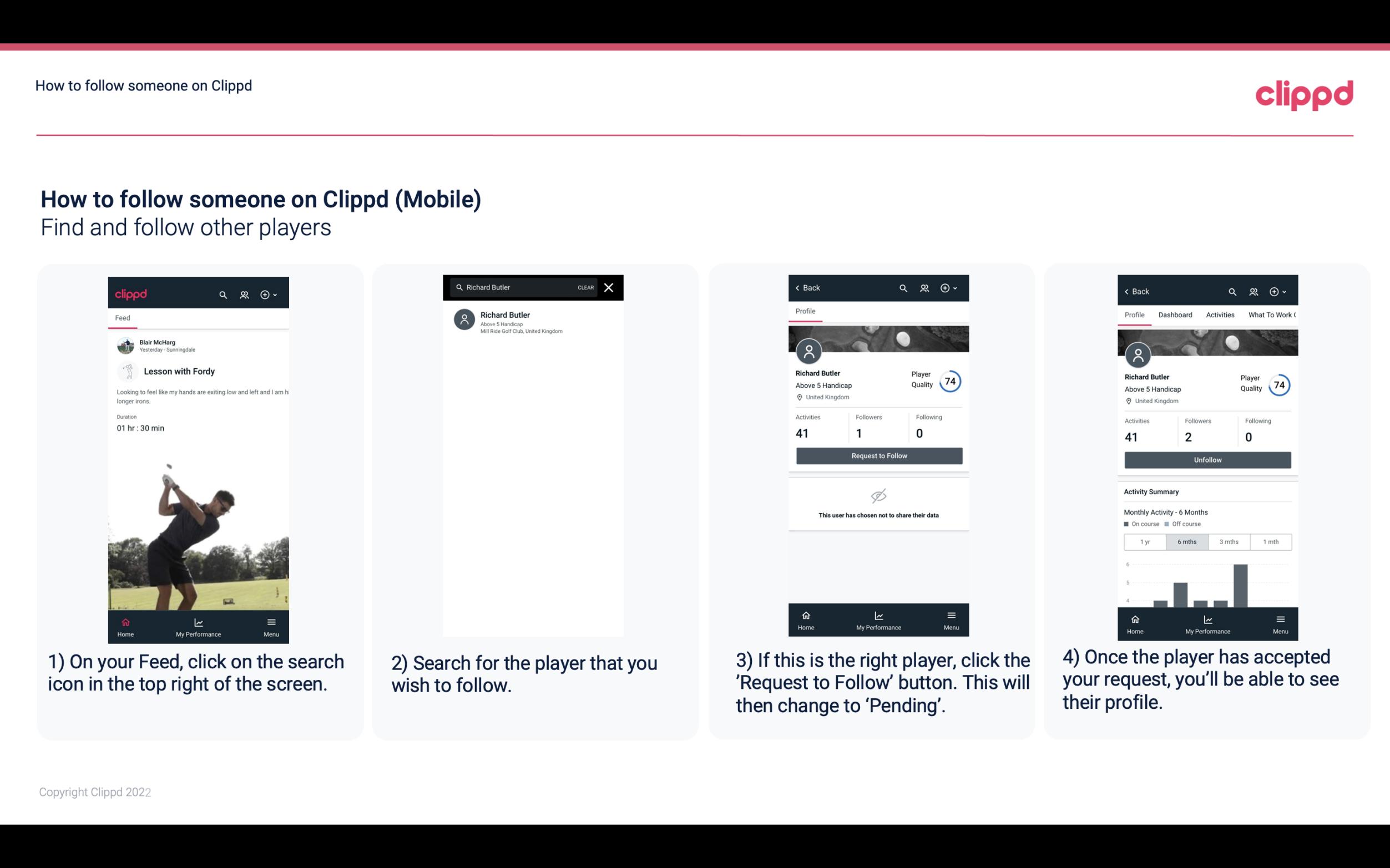
Task: Click the CLEAR button in search bar
Action: coord(585,287)
